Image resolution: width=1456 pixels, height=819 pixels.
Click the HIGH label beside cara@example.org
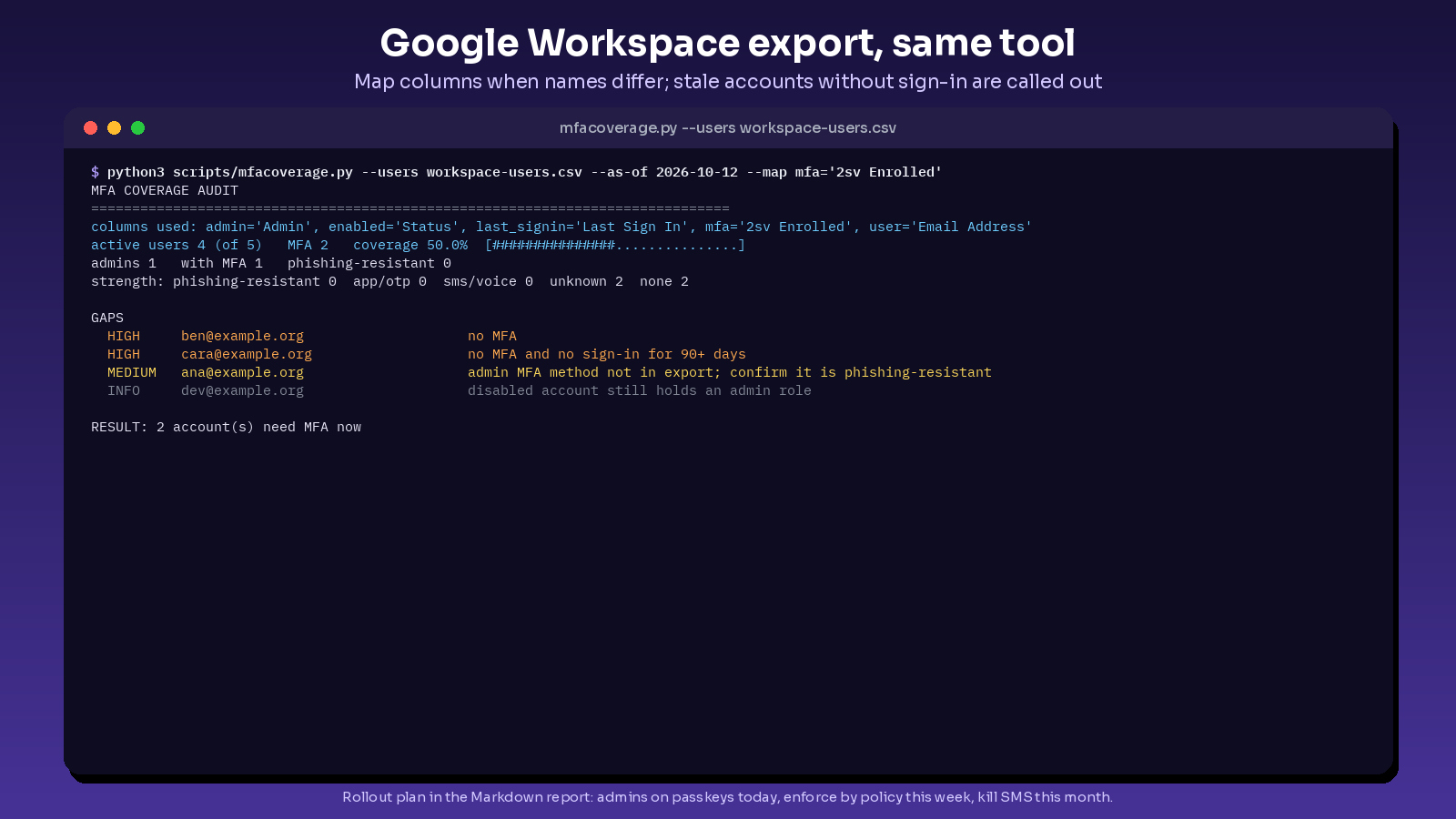124,354
